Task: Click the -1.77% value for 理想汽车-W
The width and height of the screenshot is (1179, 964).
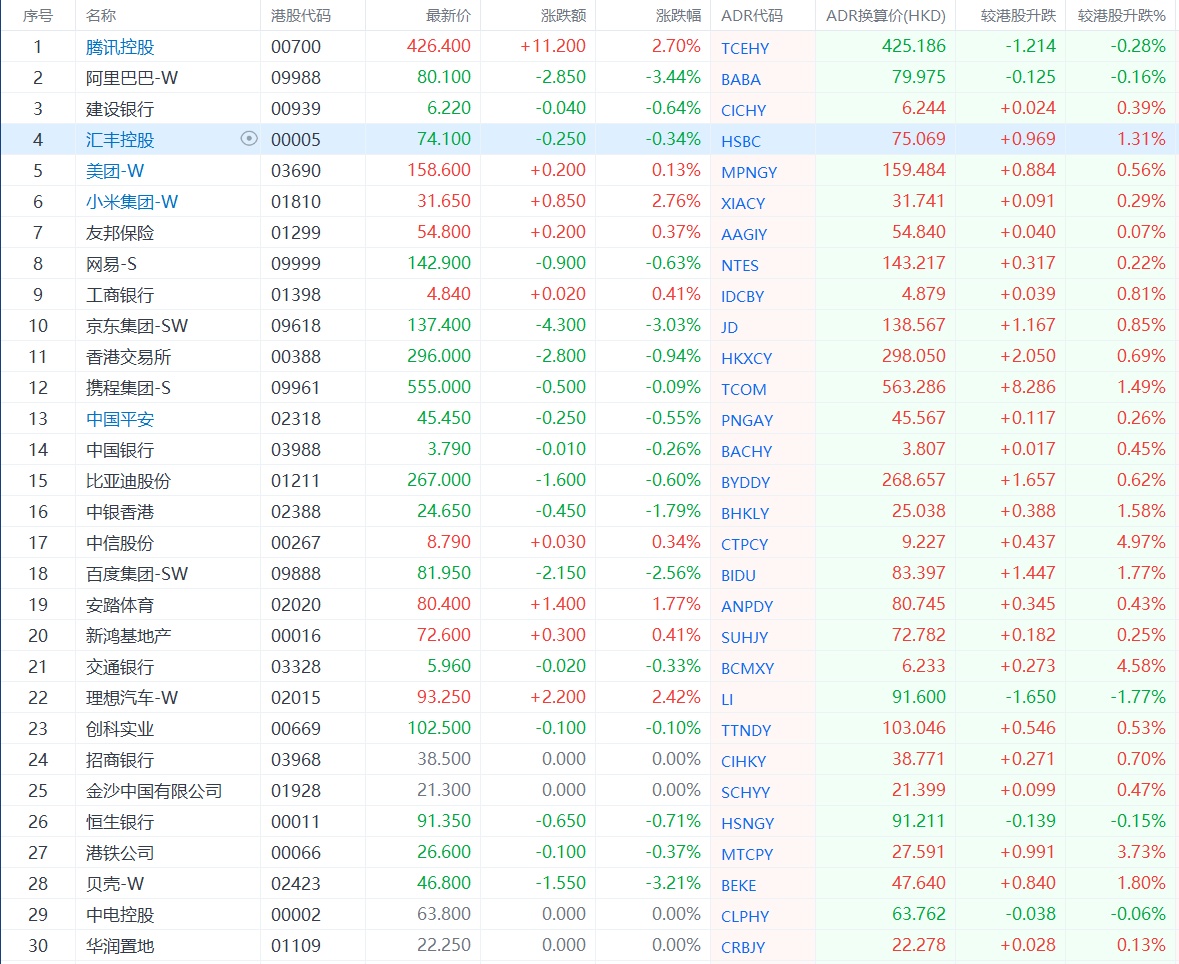Action: [x=1138, y=697]
